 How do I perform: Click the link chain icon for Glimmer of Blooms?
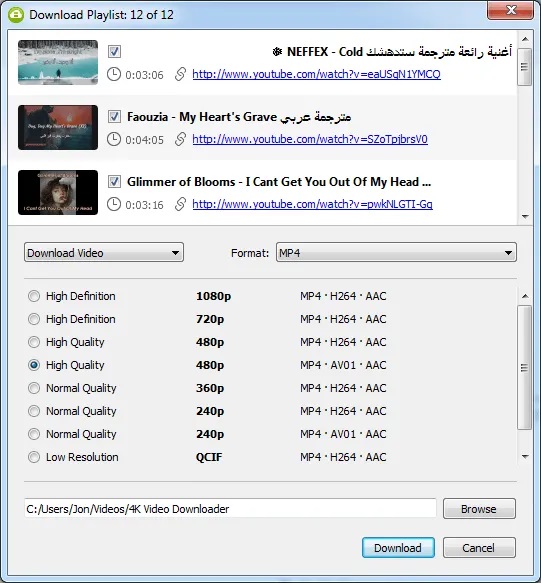click(x=180, y=204)
